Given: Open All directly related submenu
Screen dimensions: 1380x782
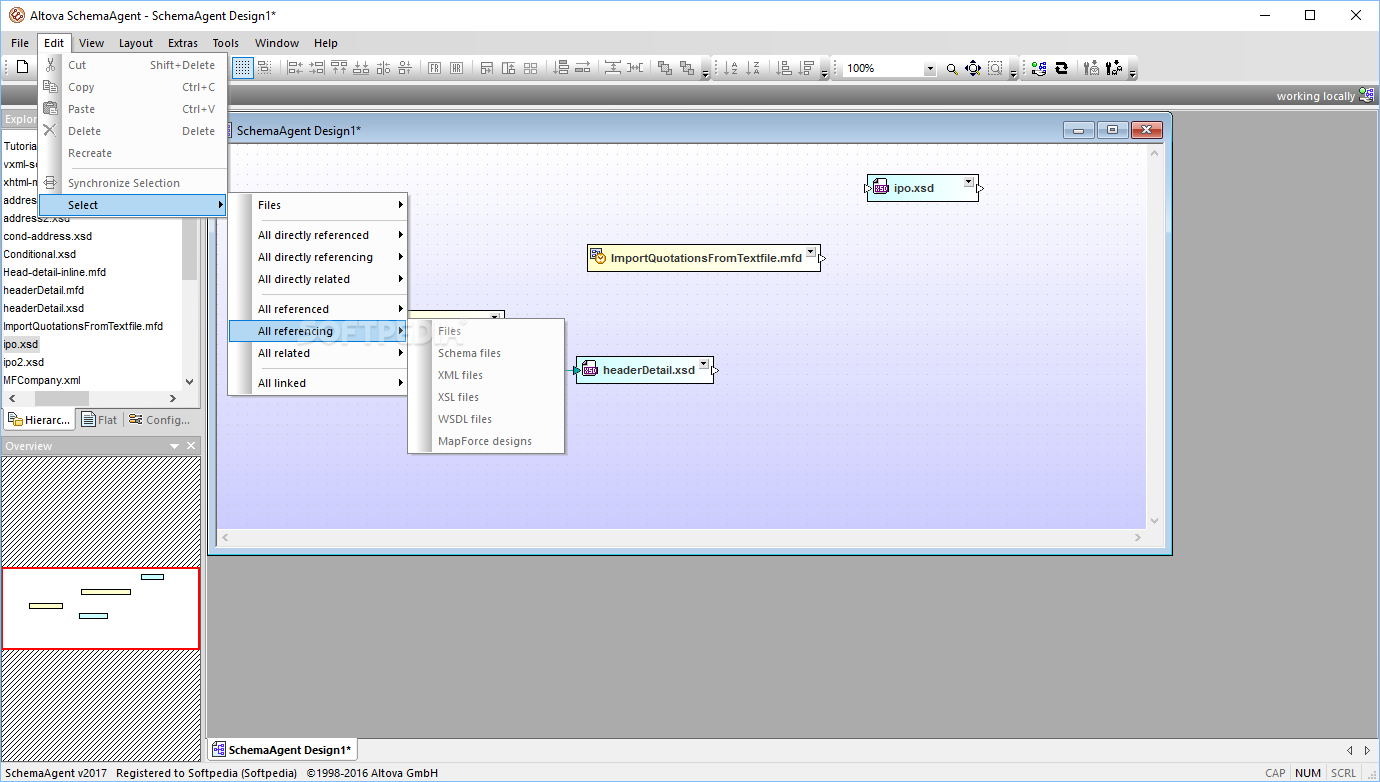Looking at the screenshot, I should [x=318, y=279].
